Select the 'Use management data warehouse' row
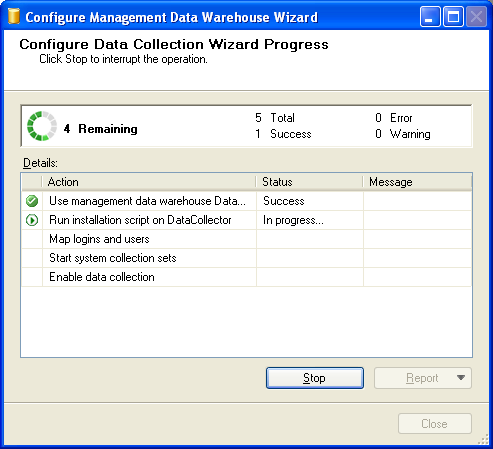 pyautogui.click(x=247, y=201)
